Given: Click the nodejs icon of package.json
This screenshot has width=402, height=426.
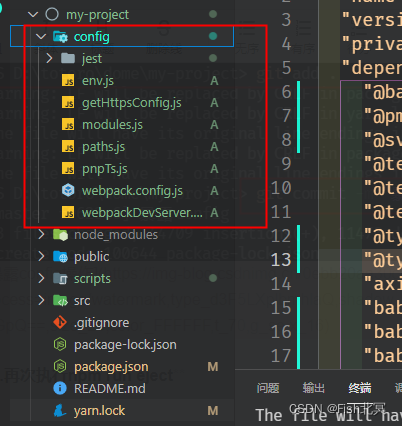Looking at the screenshot, I should [60, 366].
